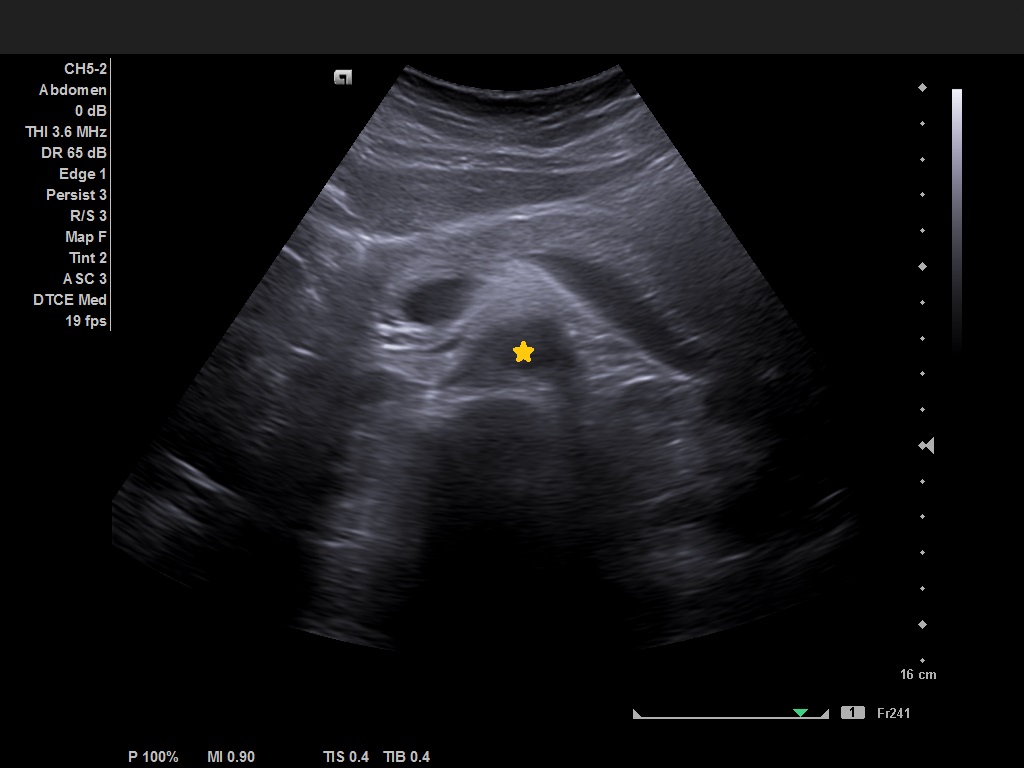The height and width of the screenshot is (768, 1024).
Task: Click the Fr241 frame counter
Action: pos(893,713)
